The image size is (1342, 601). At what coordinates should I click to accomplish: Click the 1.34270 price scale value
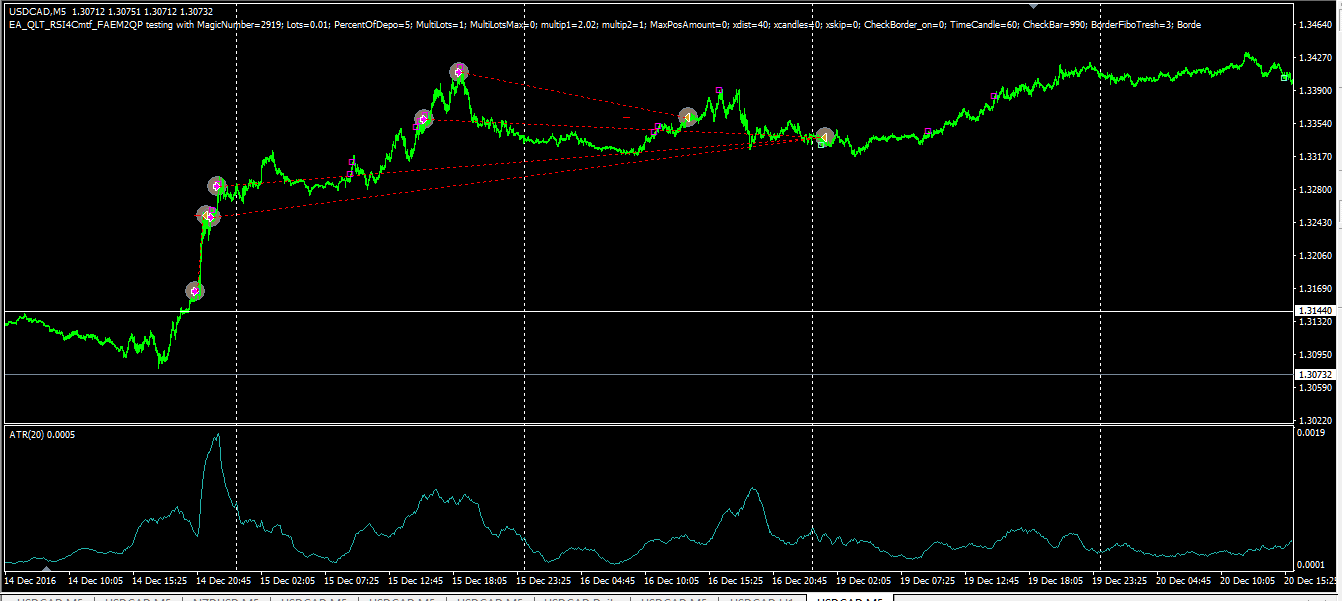(x=1314, y=57)
